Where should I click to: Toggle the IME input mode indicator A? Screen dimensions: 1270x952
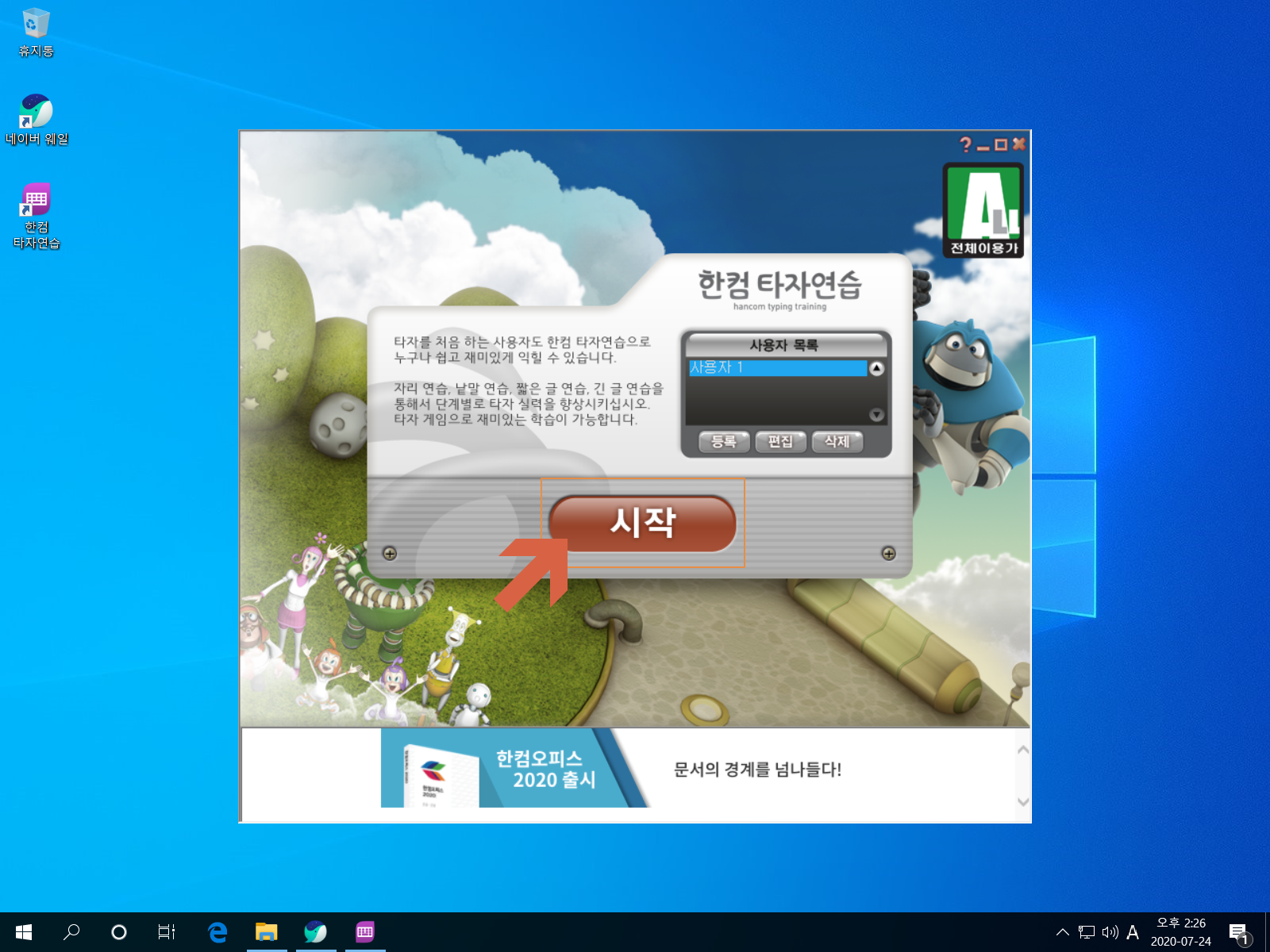coord(1133,932)
